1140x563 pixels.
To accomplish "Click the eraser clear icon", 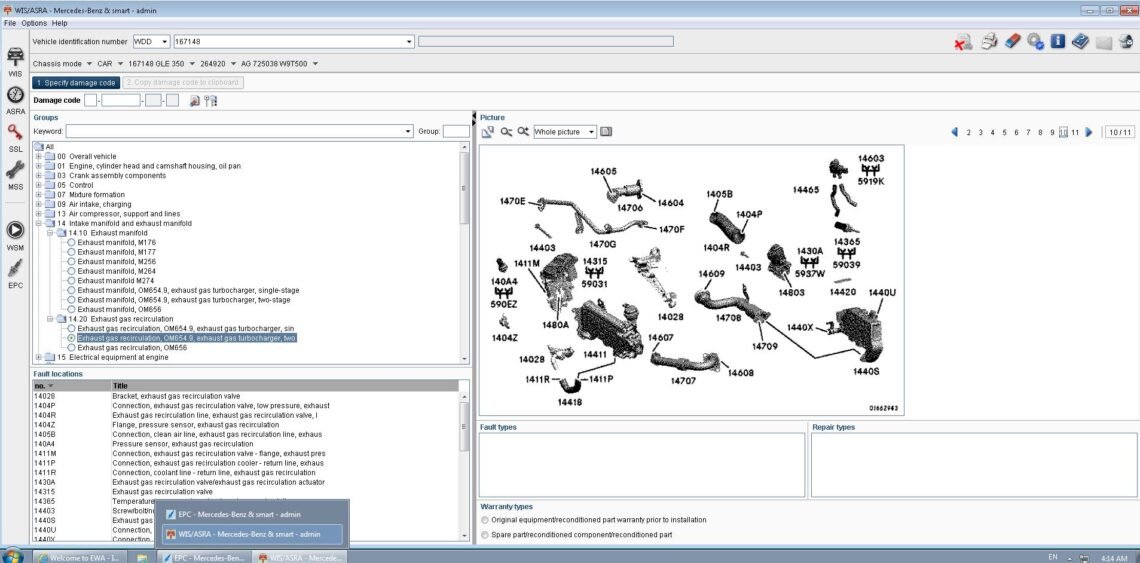I will click(x=1013, y=41).
